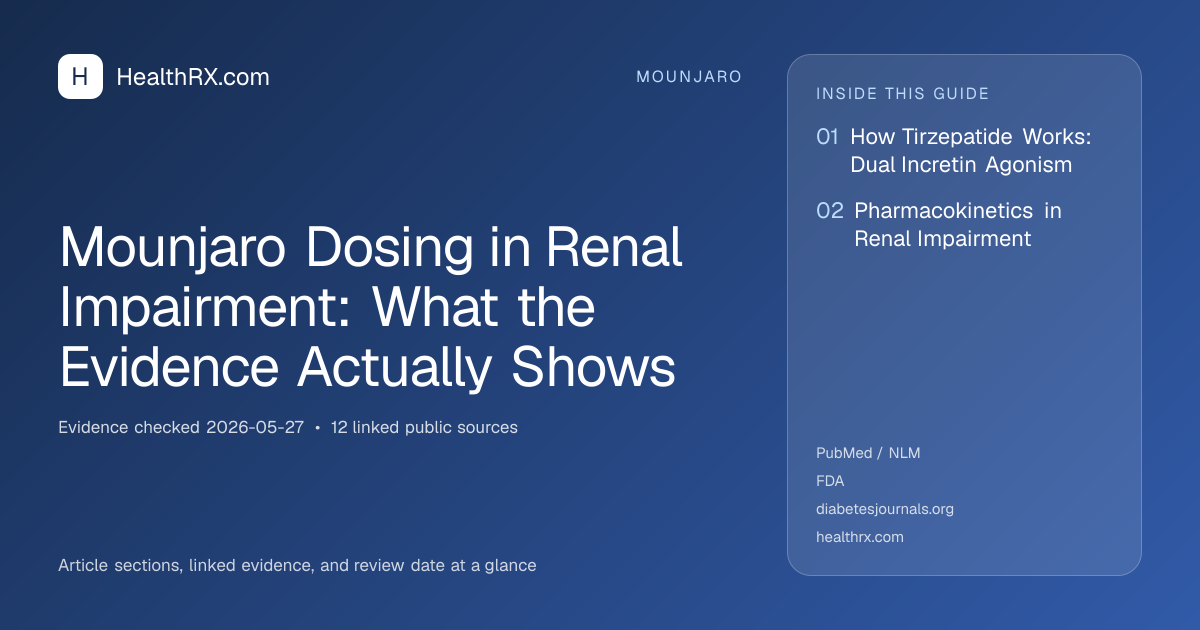Click the 12 linked public sources text
1200x630 pixels.
tap(424, 427)
